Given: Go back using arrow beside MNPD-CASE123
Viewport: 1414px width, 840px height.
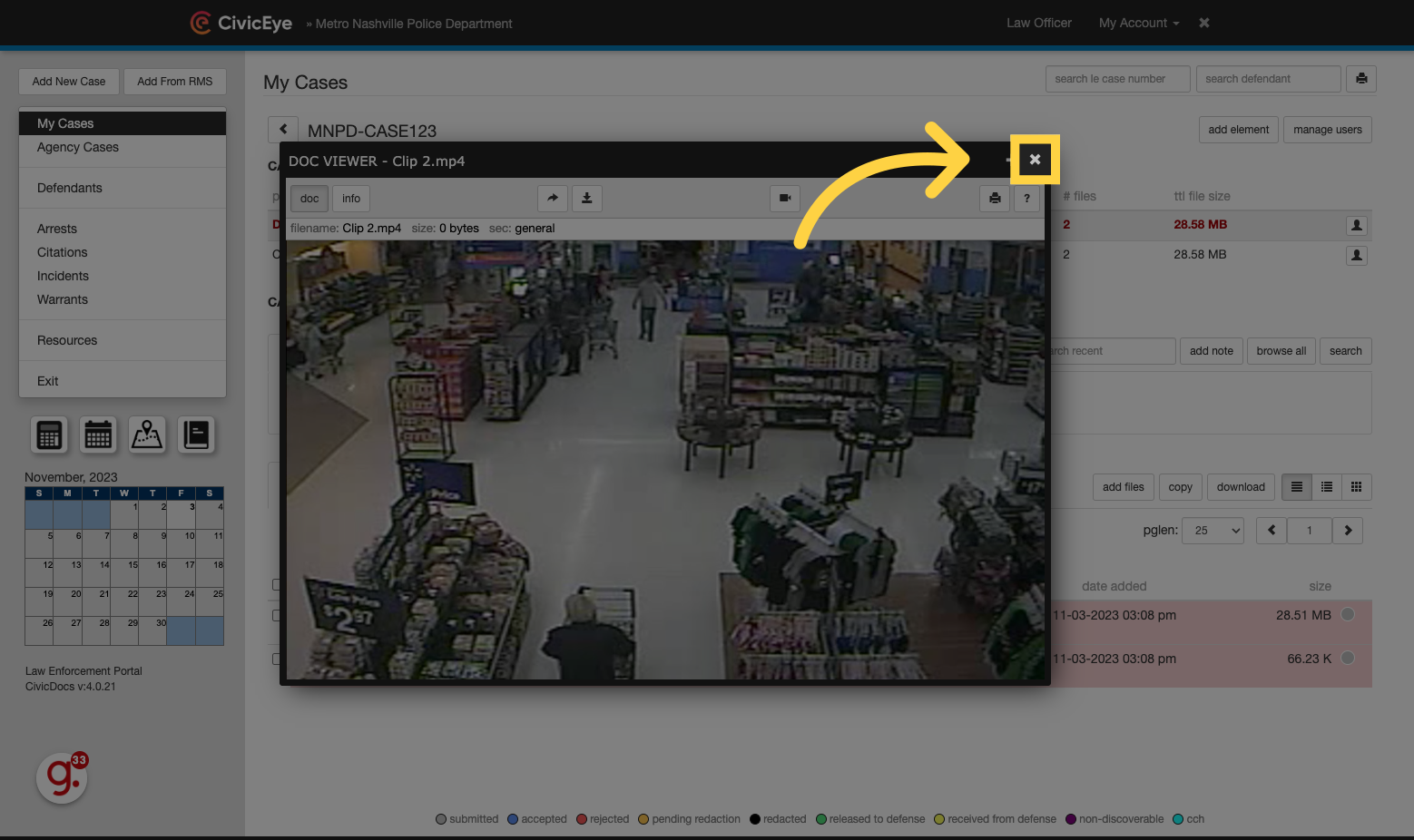Looking at the screenshot, I should 283,130.
